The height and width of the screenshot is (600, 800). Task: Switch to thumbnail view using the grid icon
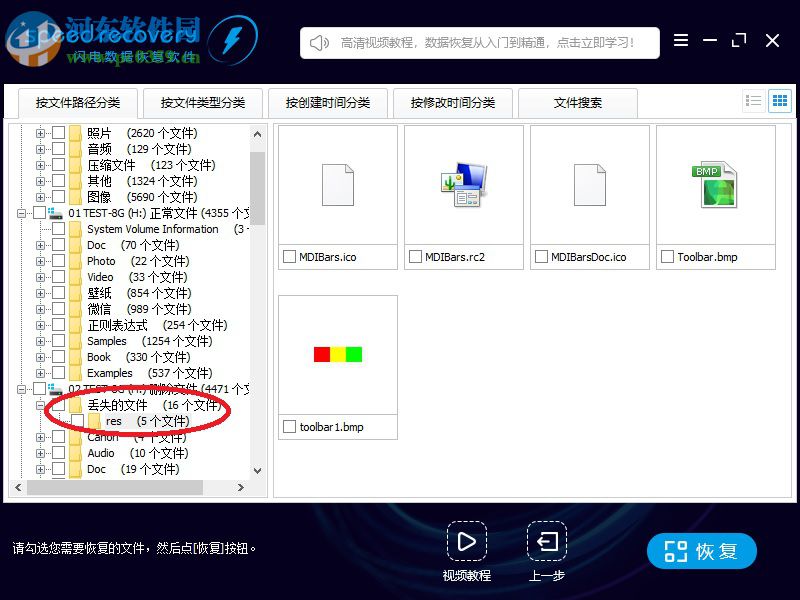781,100
